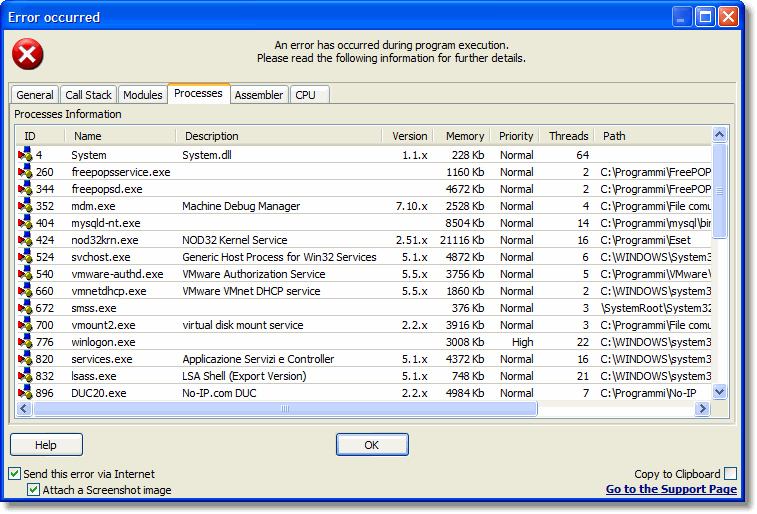Open the Call Stack tab
Screen dimensions: 757x514
click(88, 95)
